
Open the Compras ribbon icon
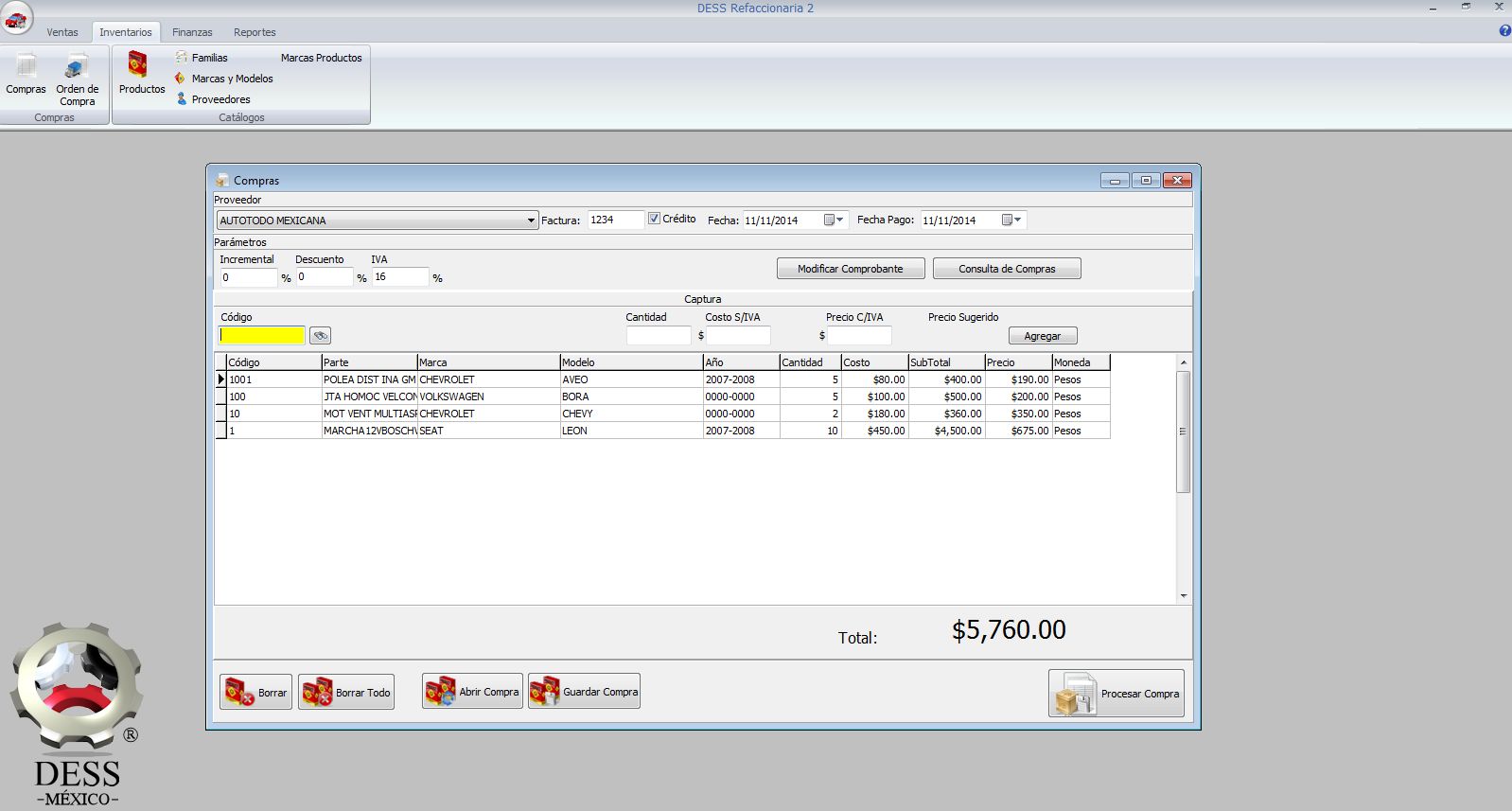pos(26,74)
